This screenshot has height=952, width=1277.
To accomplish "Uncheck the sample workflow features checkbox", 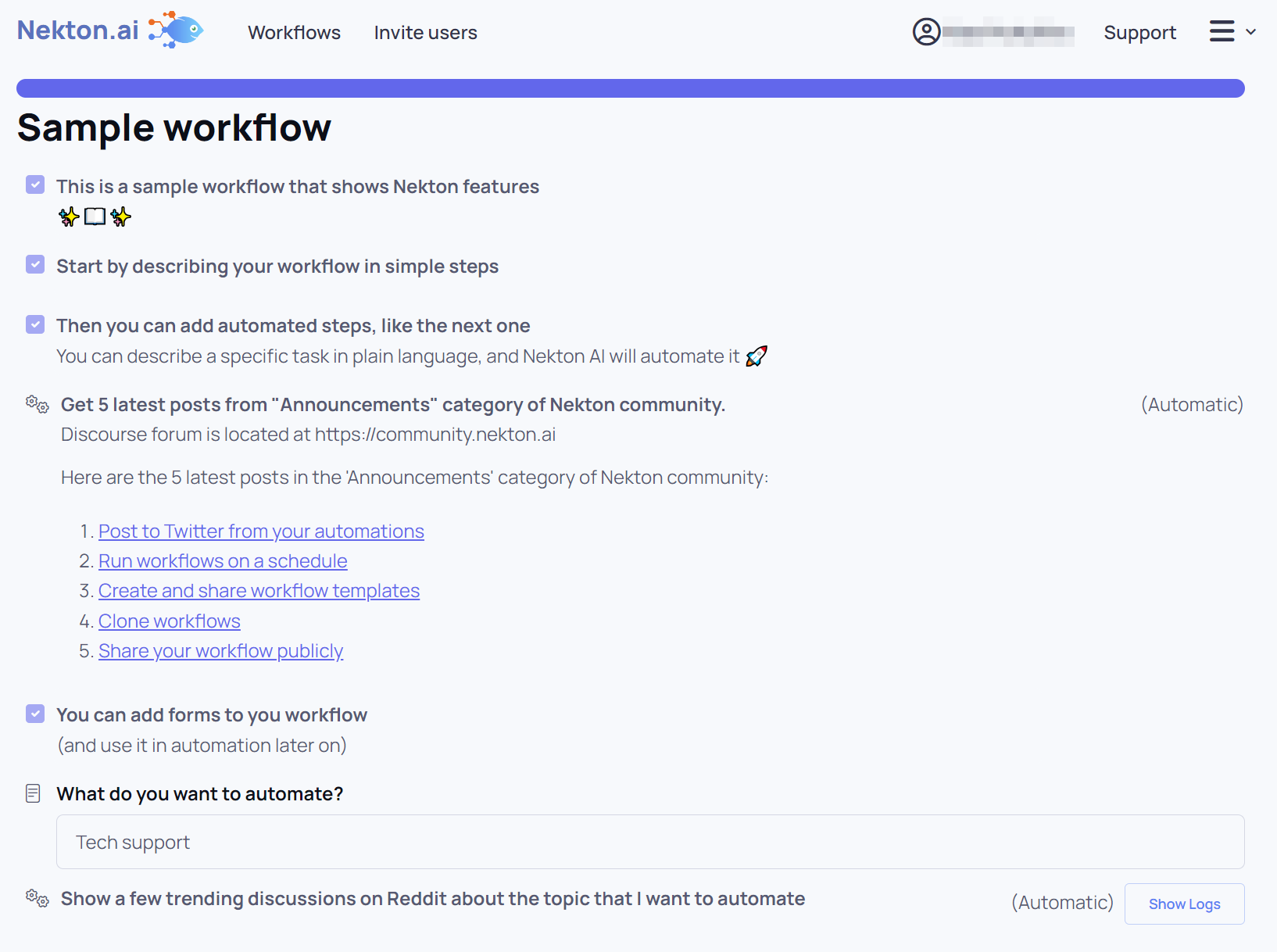I will click(x=35, y=185).
